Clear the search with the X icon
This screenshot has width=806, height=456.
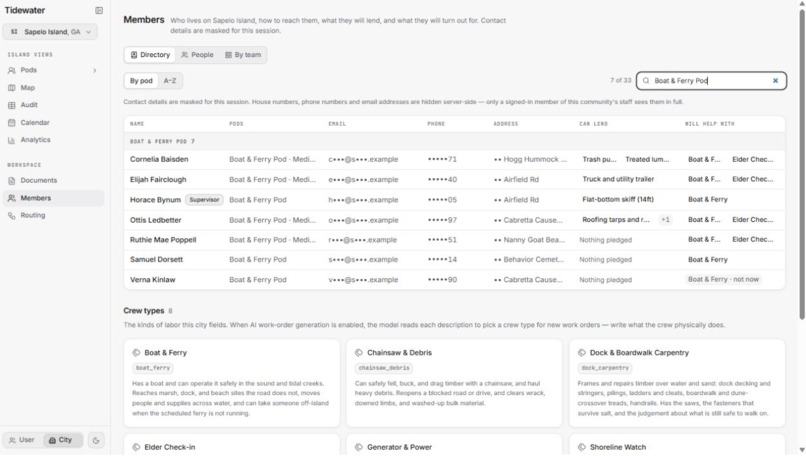tap(775, 81)
